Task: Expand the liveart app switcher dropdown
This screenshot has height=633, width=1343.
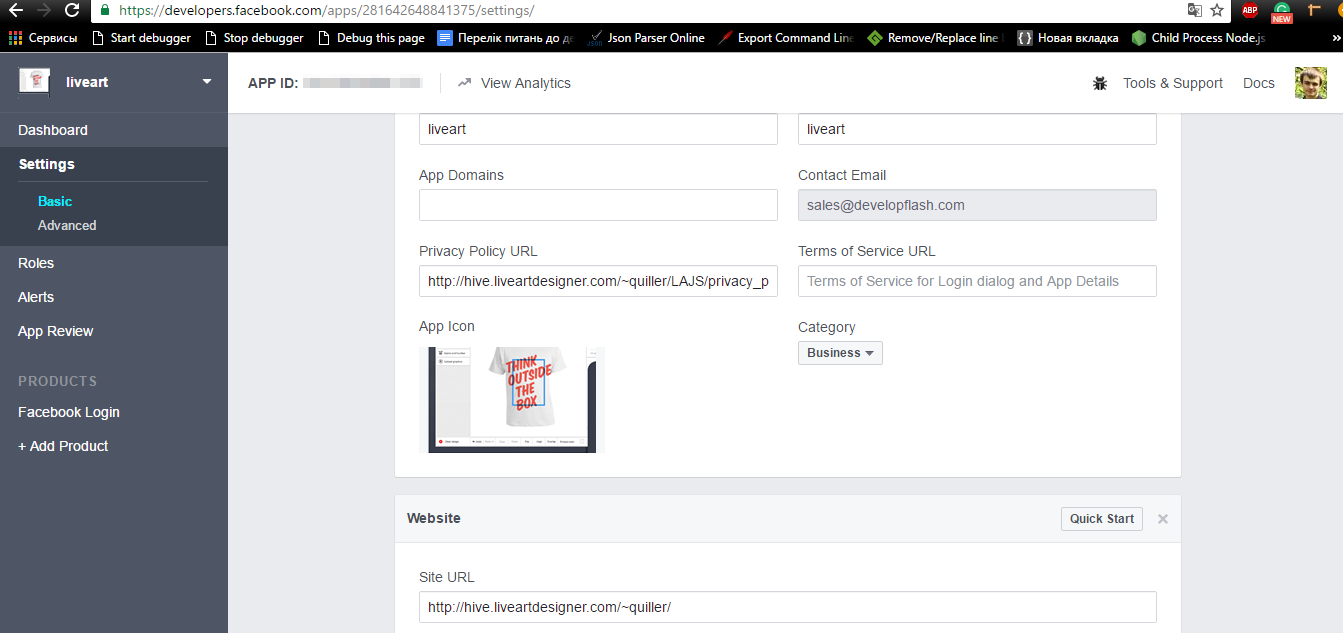Action: coord(207,82)
